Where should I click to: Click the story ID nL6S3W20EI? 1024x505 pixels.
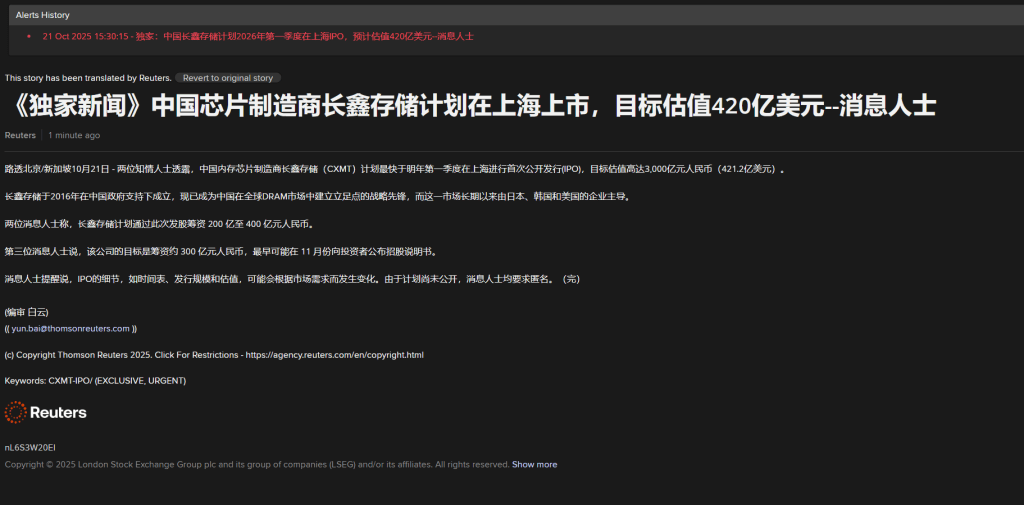click(30, 447)
